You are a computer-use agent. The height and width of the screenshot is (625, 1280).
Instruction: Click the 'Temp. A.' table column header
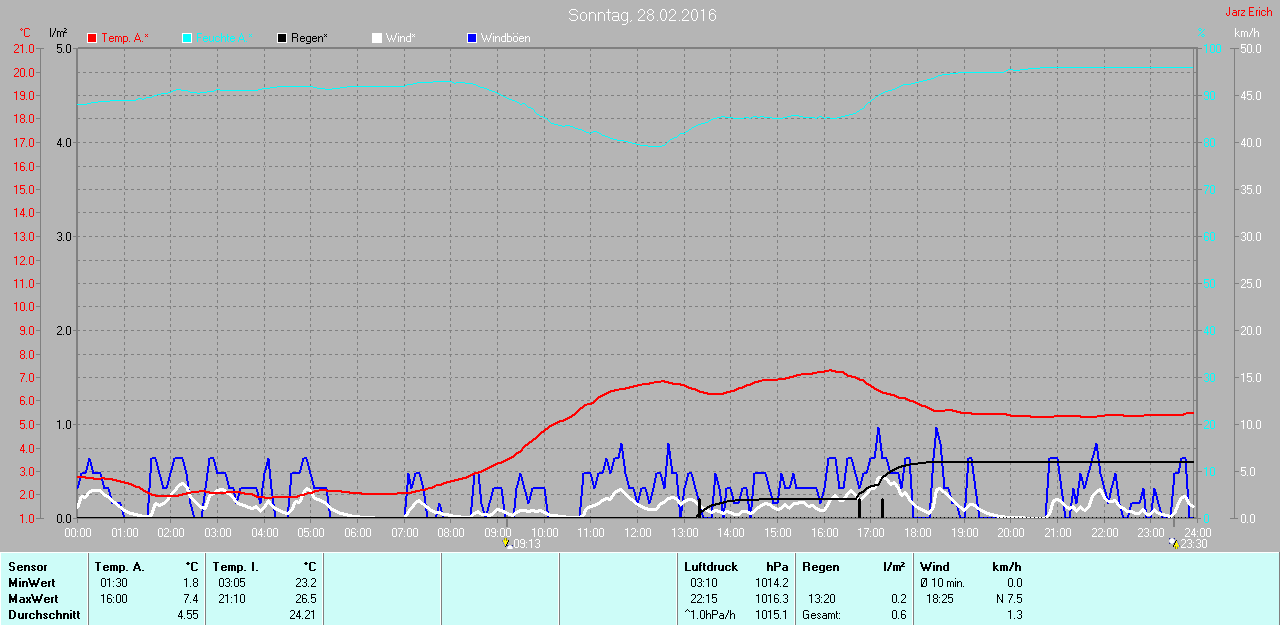click(x=122, y=567)
